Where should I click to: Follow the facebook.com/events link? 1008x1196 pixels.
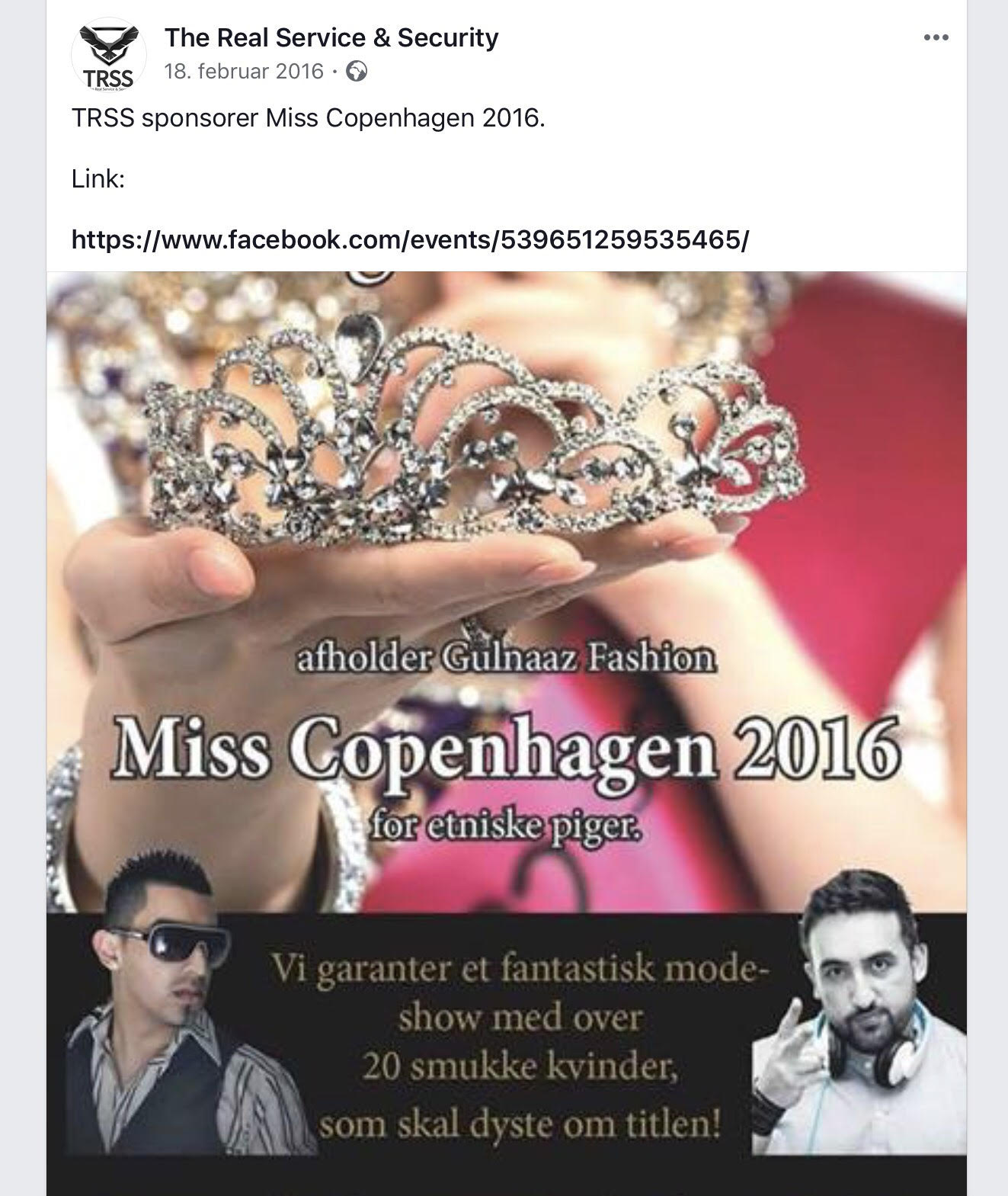pyautogui.click(x=410, y=240)
